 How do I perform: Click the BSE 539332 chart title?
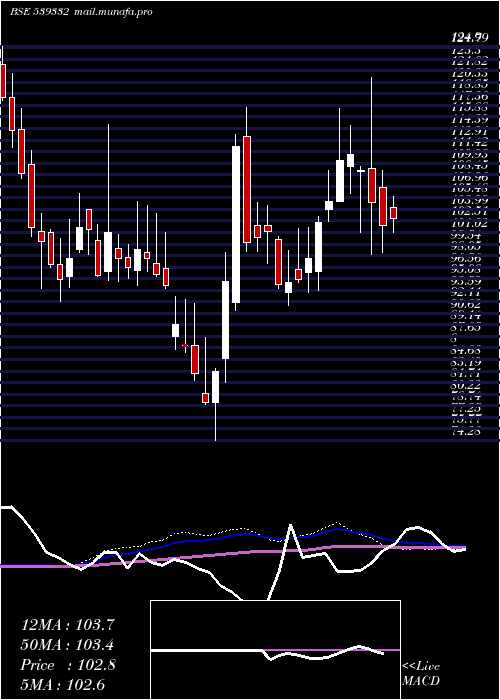[x=39, y=12]
